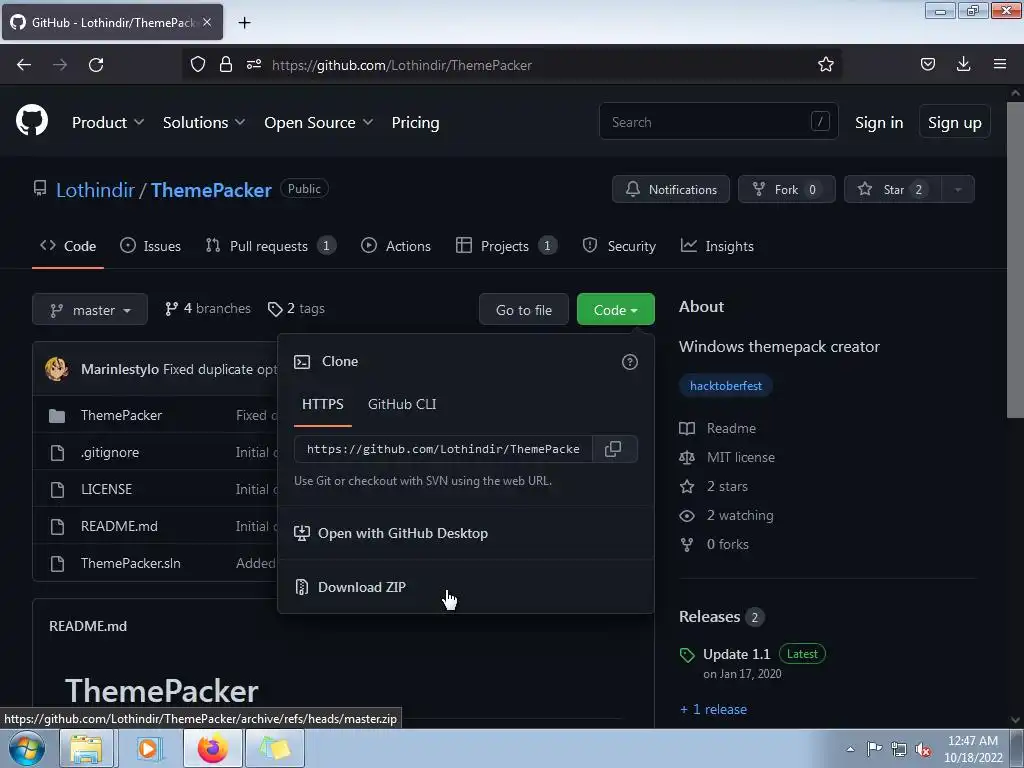This screenshot has height=768, width=1024.
Task: Open the .gitignore file
Action: [x=110, y=452]
